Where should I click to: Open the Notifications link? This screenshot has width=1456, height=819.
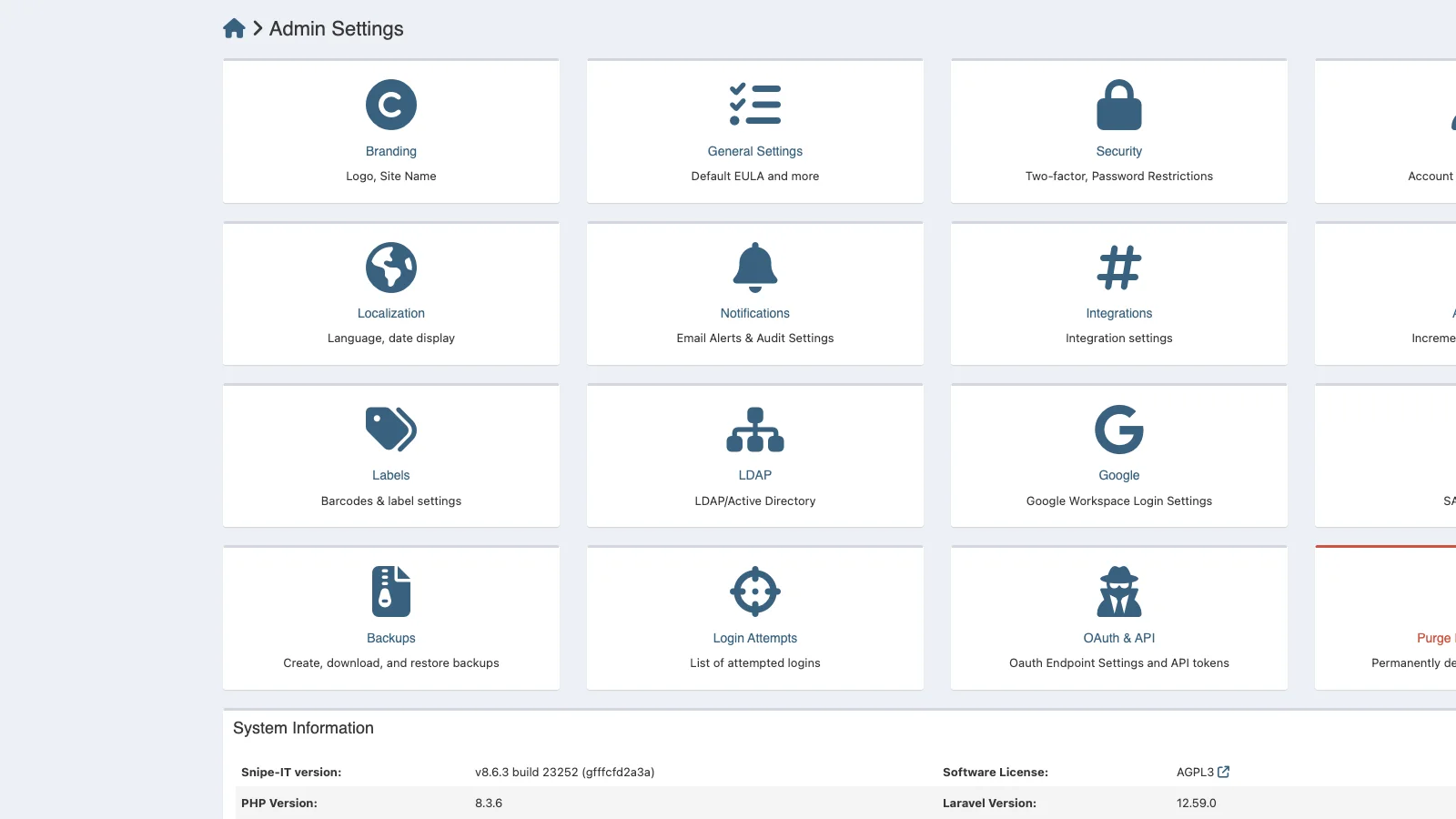click(755, 313)
